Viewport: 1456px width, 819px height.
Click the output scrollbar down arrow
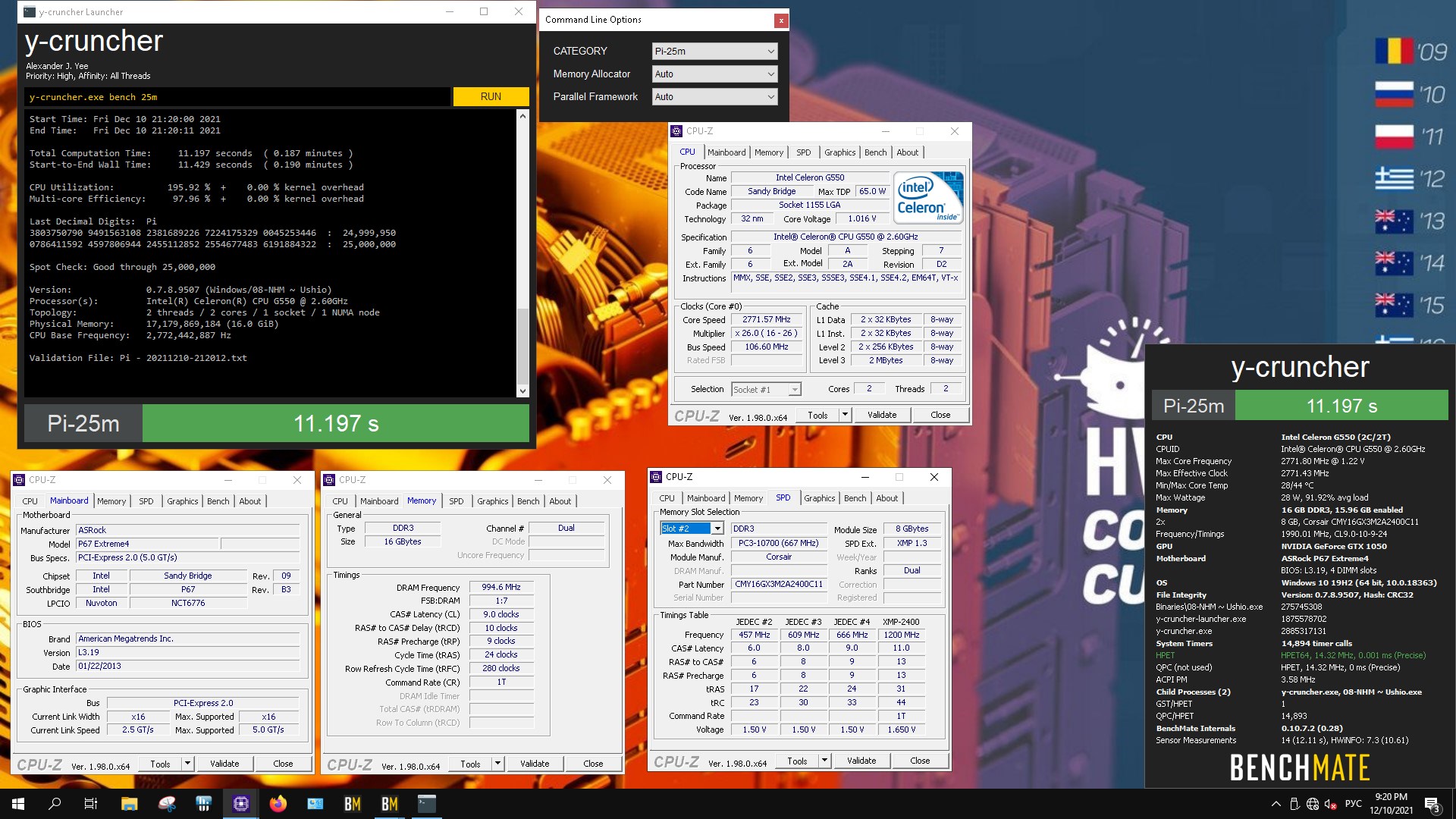pyautogui.click(x=522, y=391)
